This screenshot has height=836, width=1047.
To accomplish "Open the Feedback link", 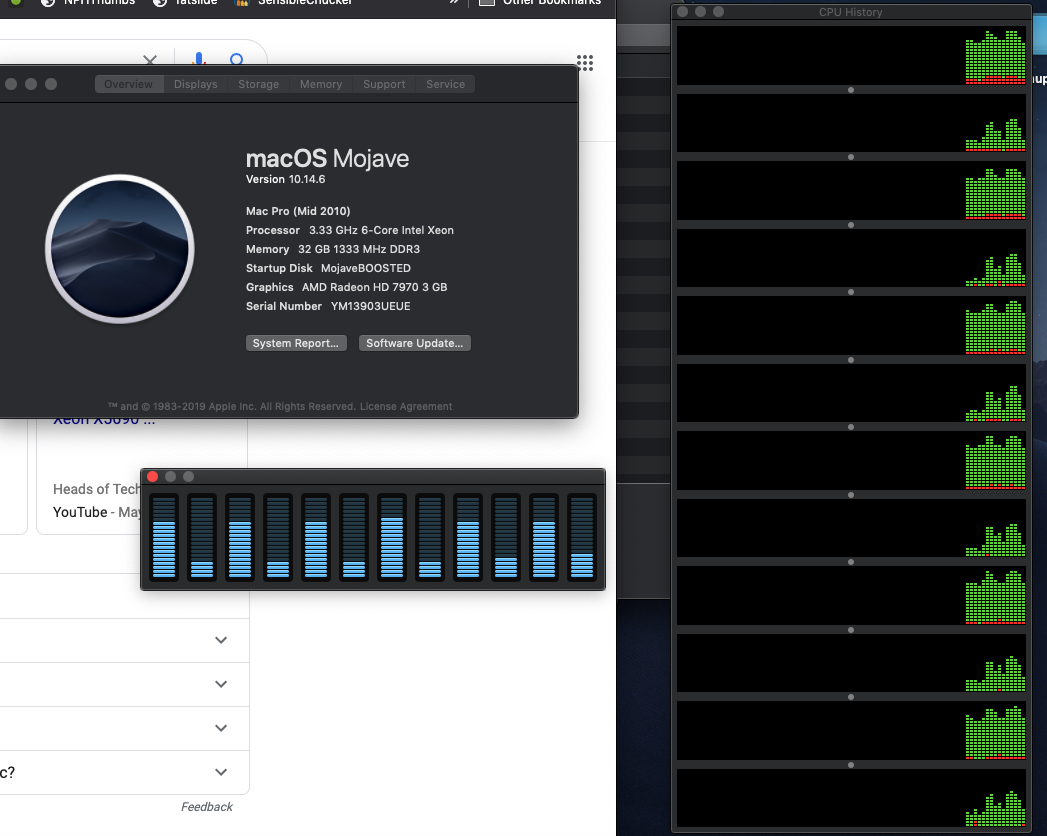I will tap(206, 807).
